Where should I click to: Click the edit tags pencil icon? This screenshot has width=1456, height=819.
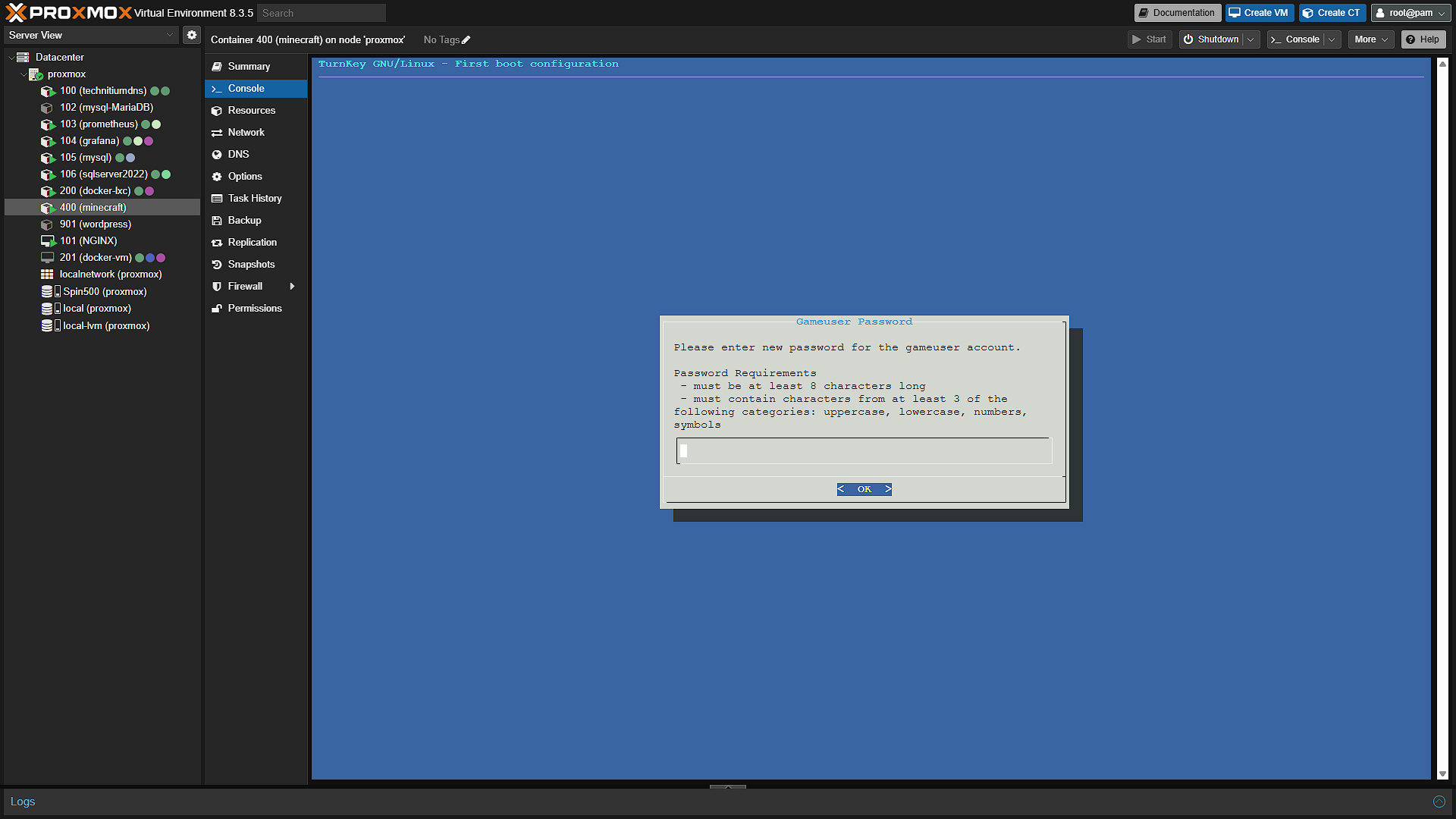point(466,40)
